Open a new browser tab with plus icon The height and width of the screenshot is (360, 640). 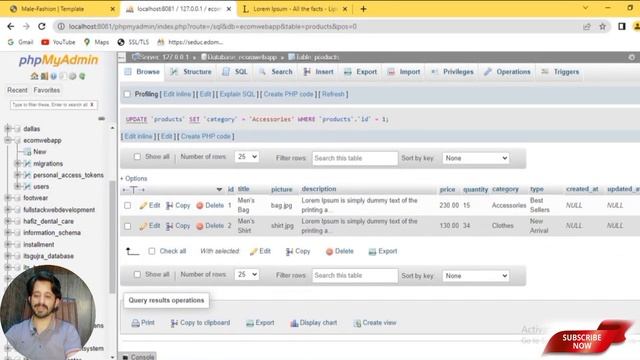coord(363,9)
